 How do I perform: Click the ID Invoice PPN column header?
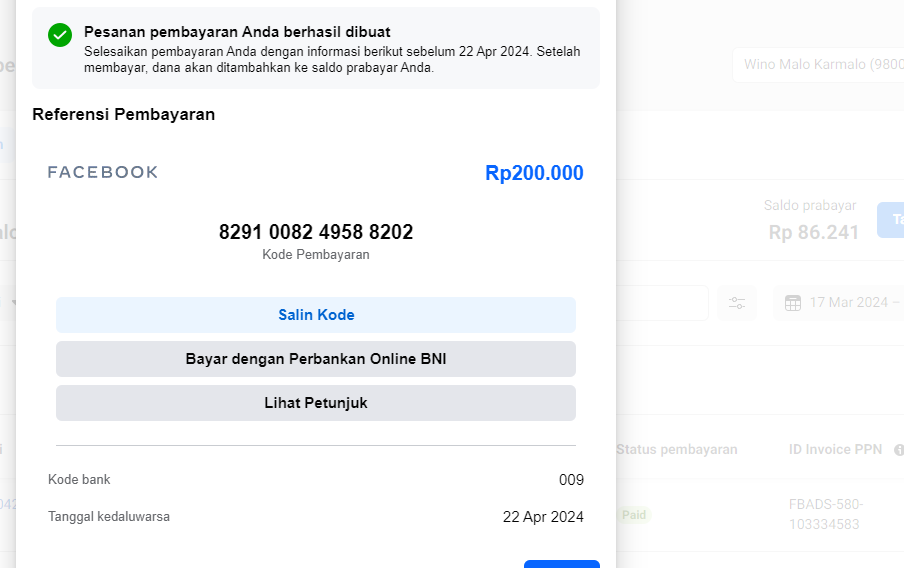click(x=835, y=450)
